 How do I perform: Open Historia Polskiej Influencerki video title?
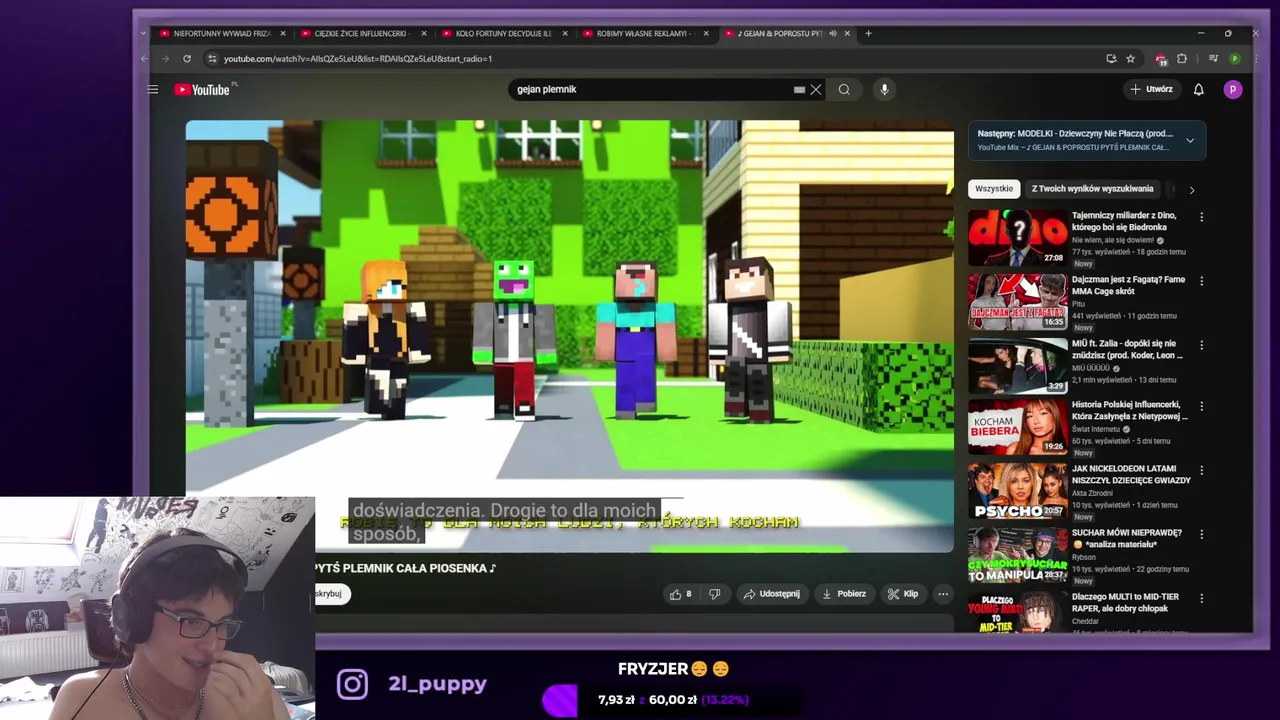pyautogui.click(x=1130, y=410)
